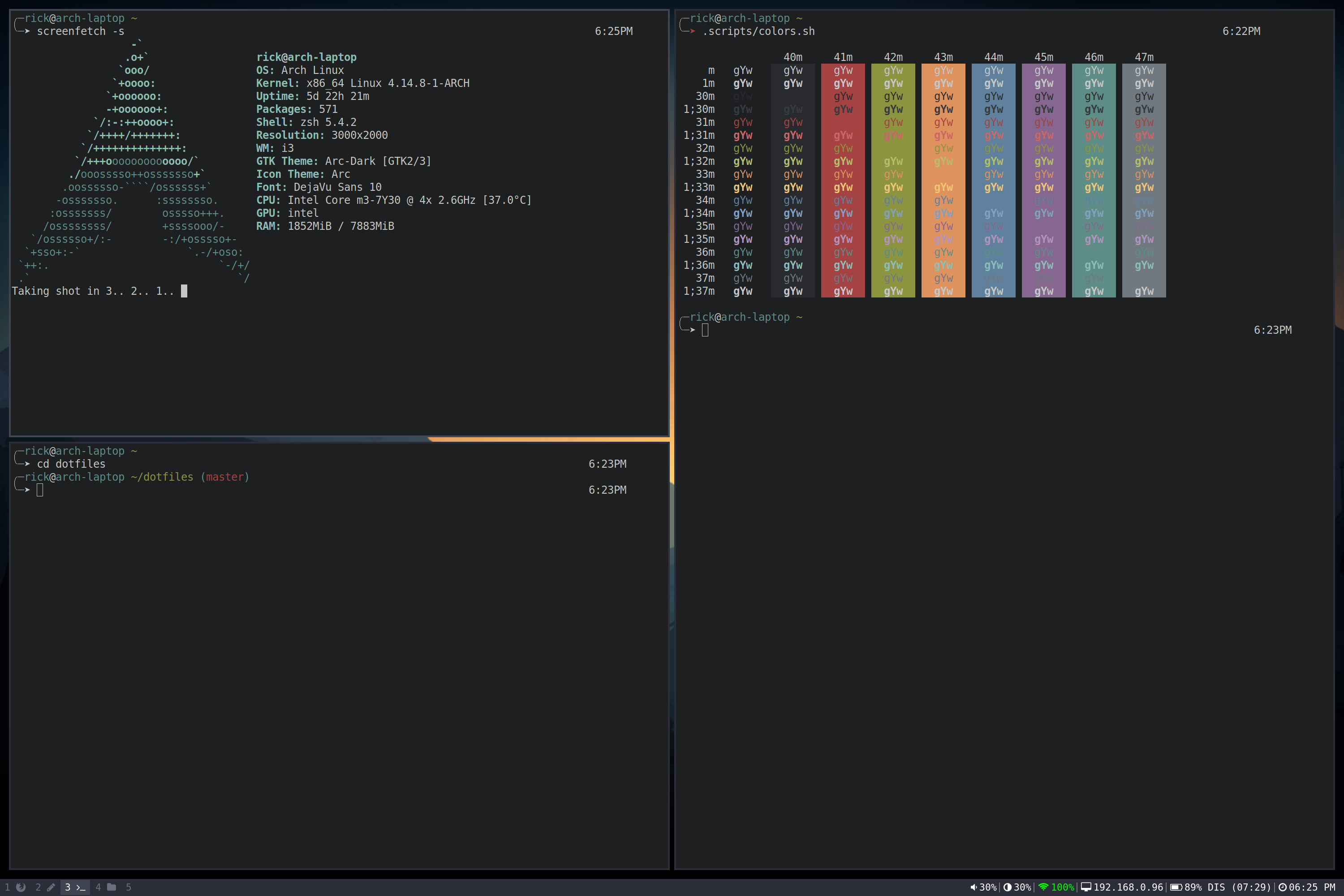Click the 'RAM: 1852MiB / 7883MiB' line

coord(325,226)
